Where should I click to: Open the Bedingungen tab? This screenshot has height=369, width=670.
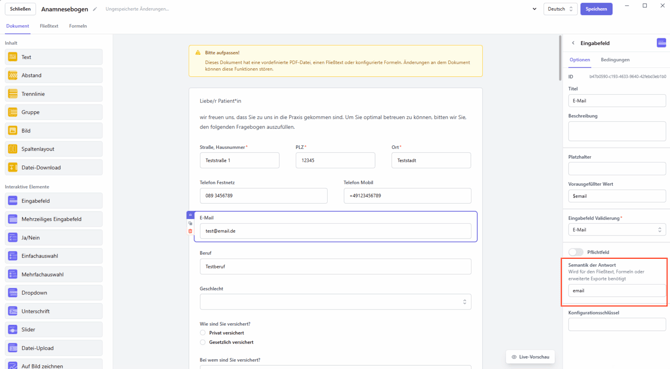click(x=615, y=60)
